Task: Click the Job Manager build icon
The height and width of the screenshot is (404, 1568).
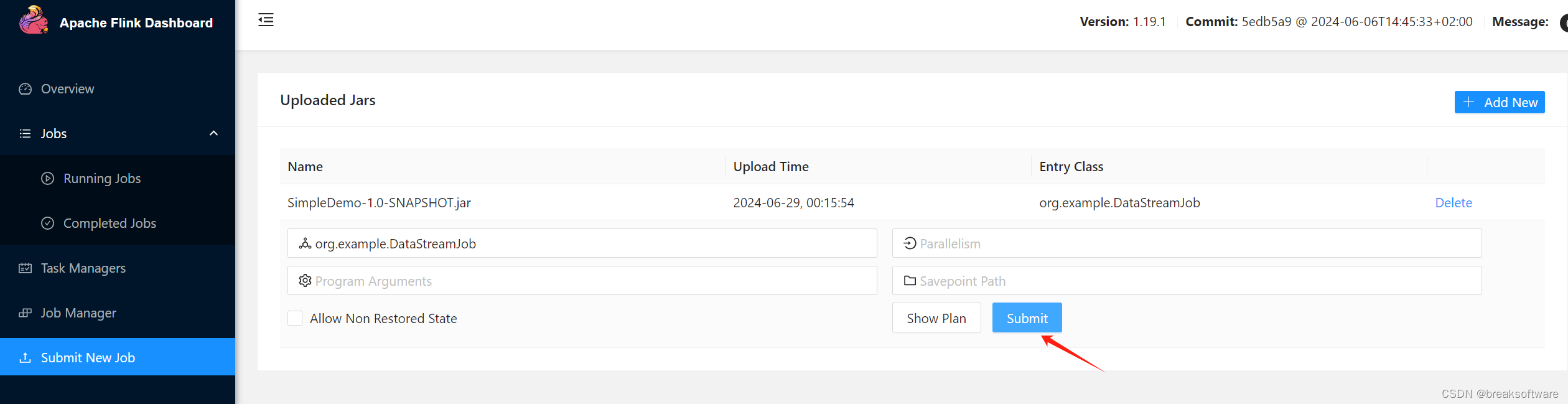Action: (25, 313)
